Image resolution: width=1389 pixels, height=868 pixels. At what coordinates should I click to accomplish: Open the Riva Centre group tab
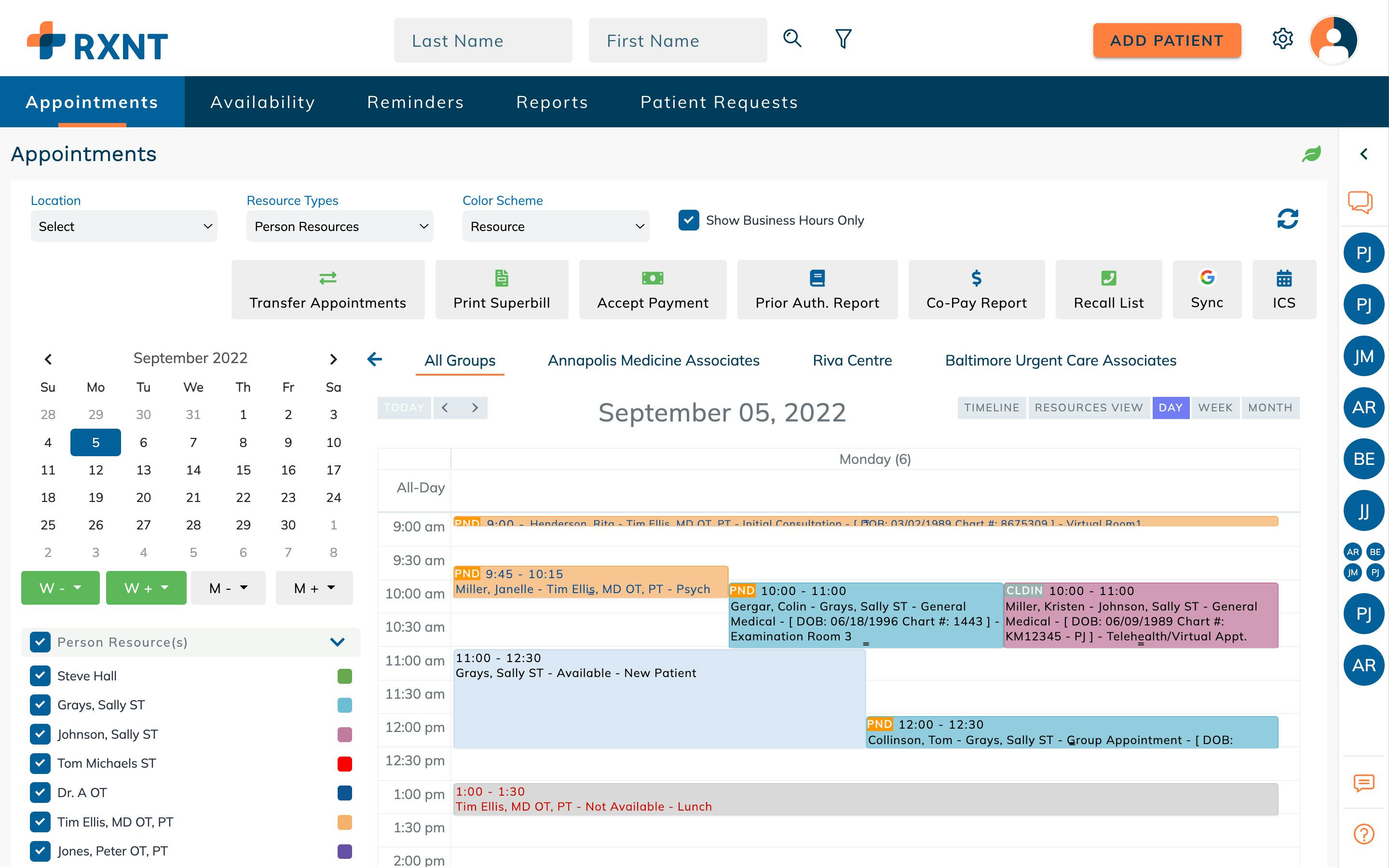(x=852, y=360)
